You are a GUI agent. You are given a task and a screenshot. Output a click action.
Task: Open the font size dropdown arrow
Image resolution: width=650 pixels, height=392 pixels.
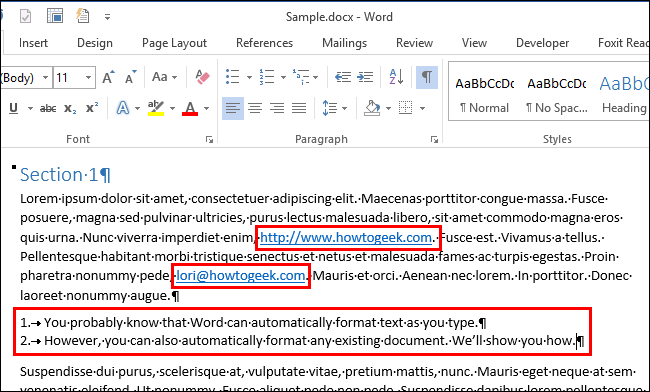coord(88,77)
